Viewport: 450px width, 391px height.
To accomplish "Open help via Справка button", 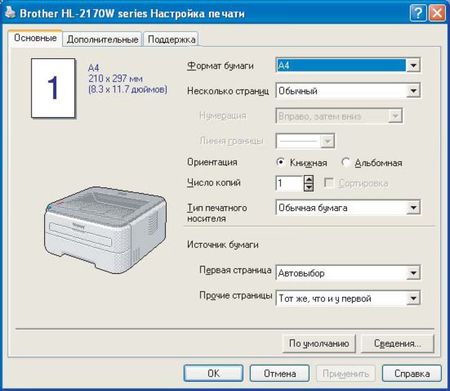I will [412, 373].
